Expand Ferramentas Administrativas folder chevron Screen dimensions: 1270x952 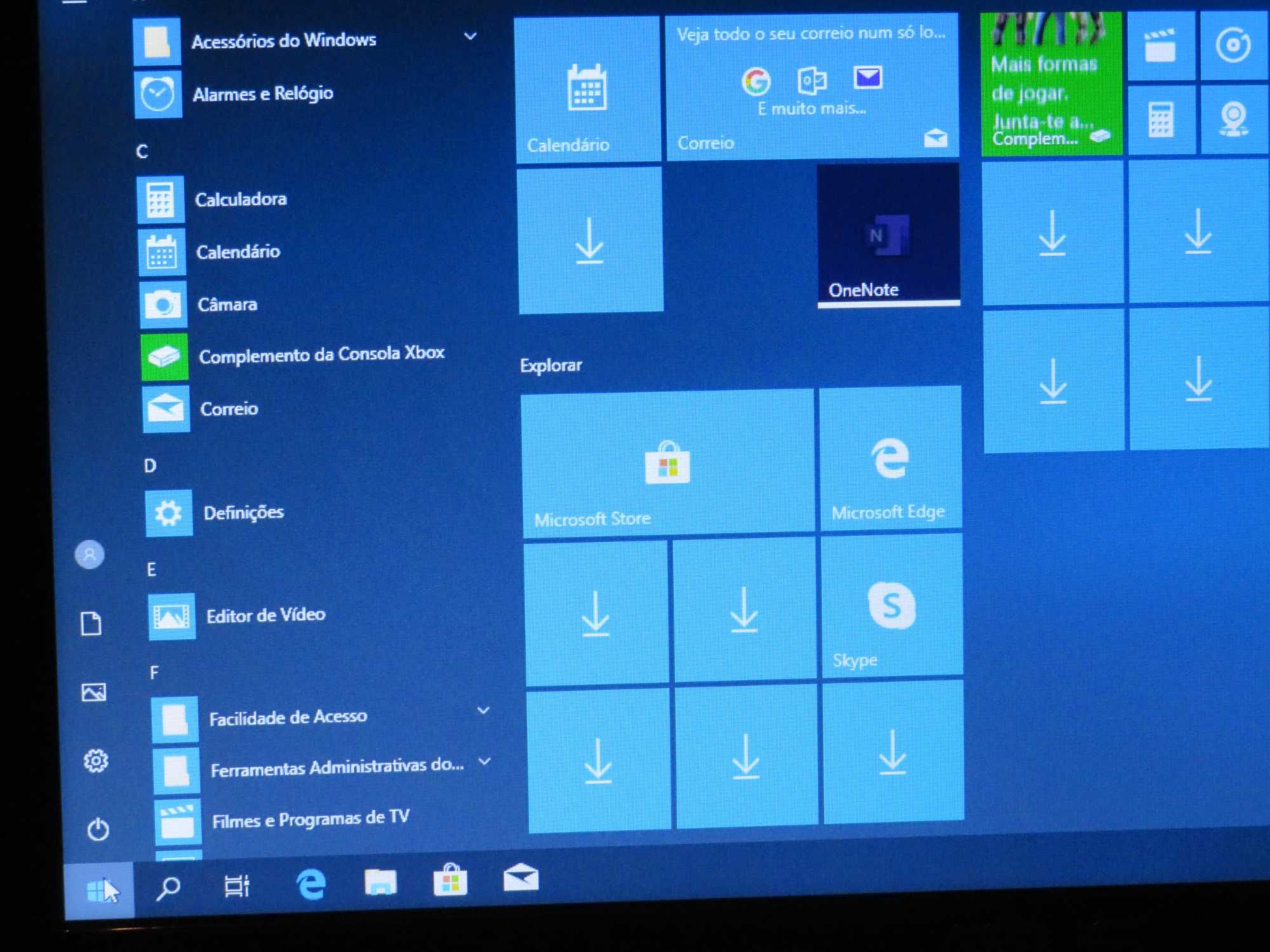(485, 761)
